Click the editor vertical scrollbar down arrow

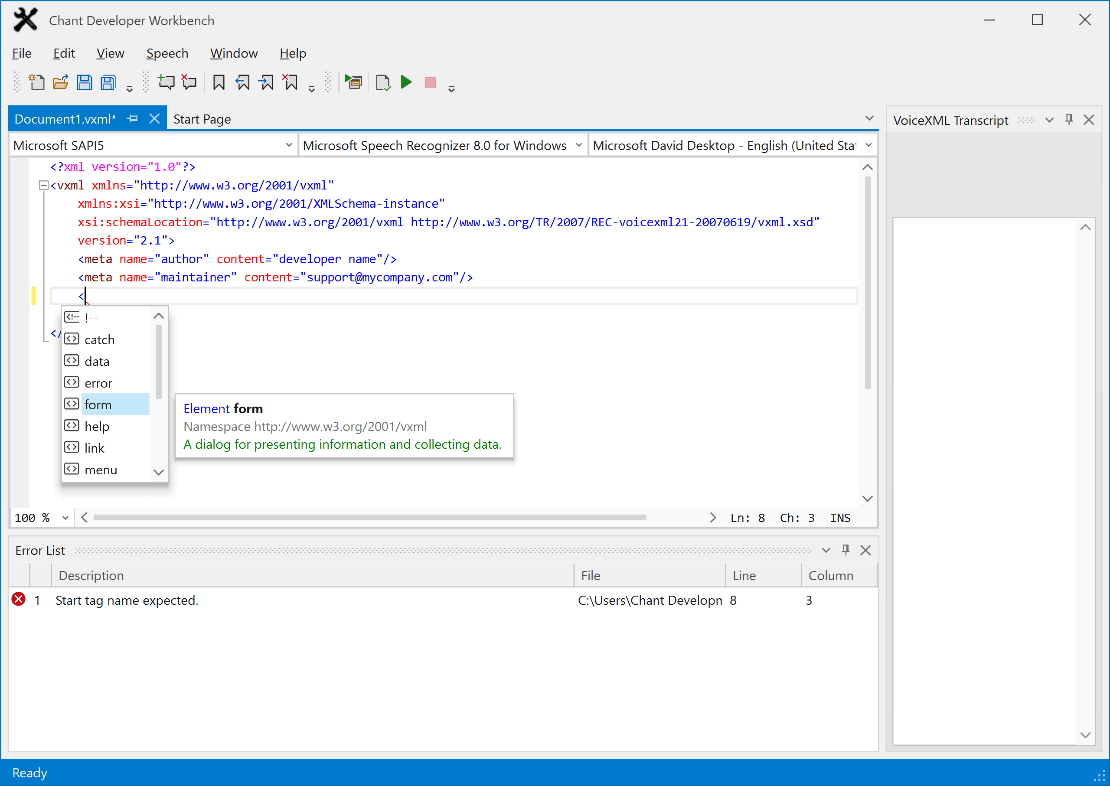coord(868,499)
